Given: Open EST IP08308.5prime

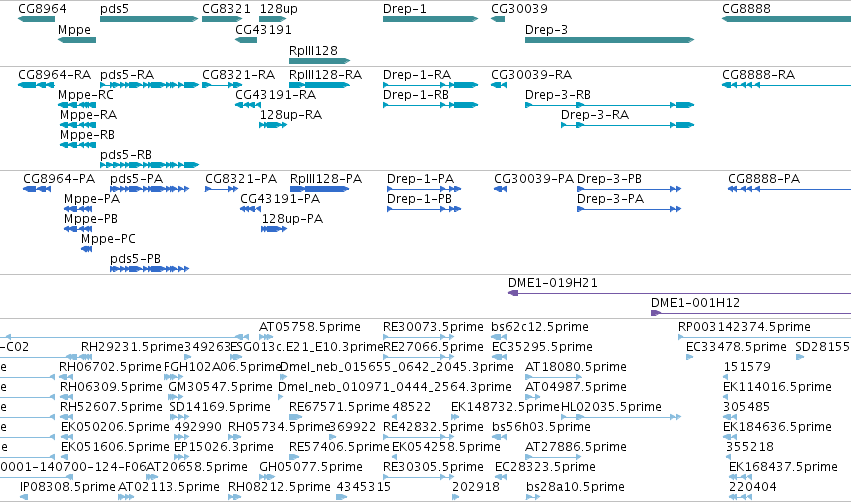Looking at the screenshot, I should coord(24,497).
